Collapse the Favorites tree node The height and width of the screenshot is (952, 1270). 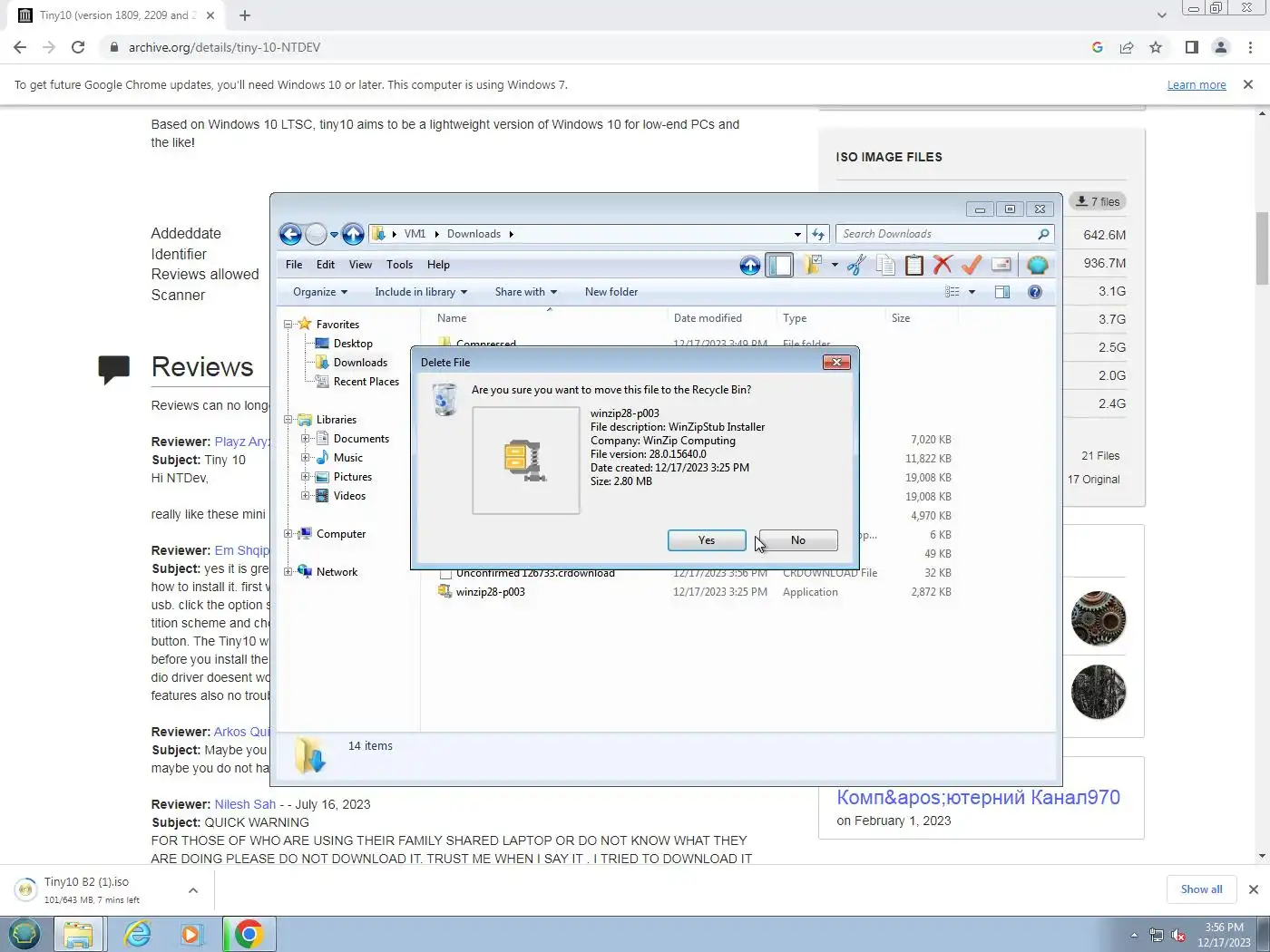pos(288,325)
